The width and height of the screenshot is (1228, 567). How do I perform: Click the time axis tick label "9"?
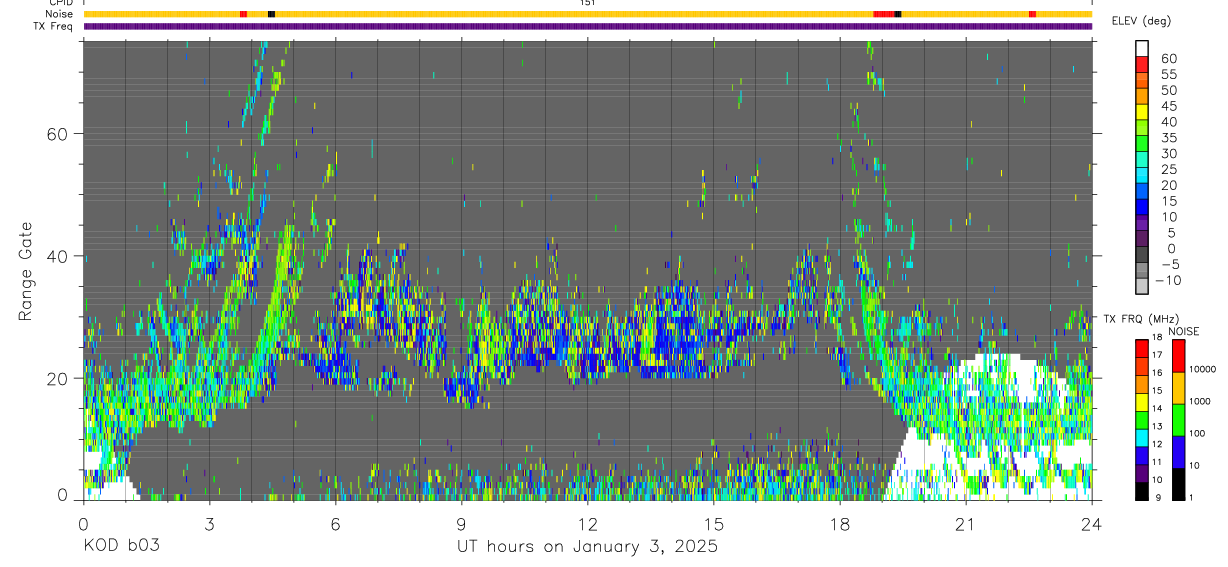click(461, 525)
